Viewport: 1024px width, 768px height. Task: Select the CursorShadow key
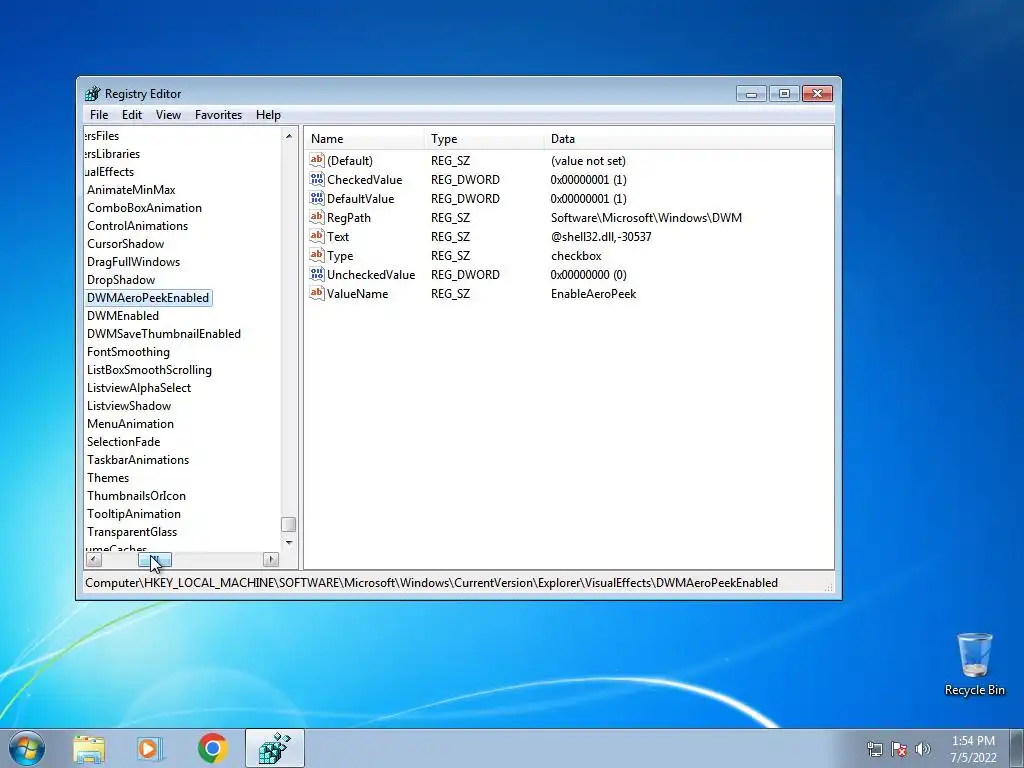125,244
